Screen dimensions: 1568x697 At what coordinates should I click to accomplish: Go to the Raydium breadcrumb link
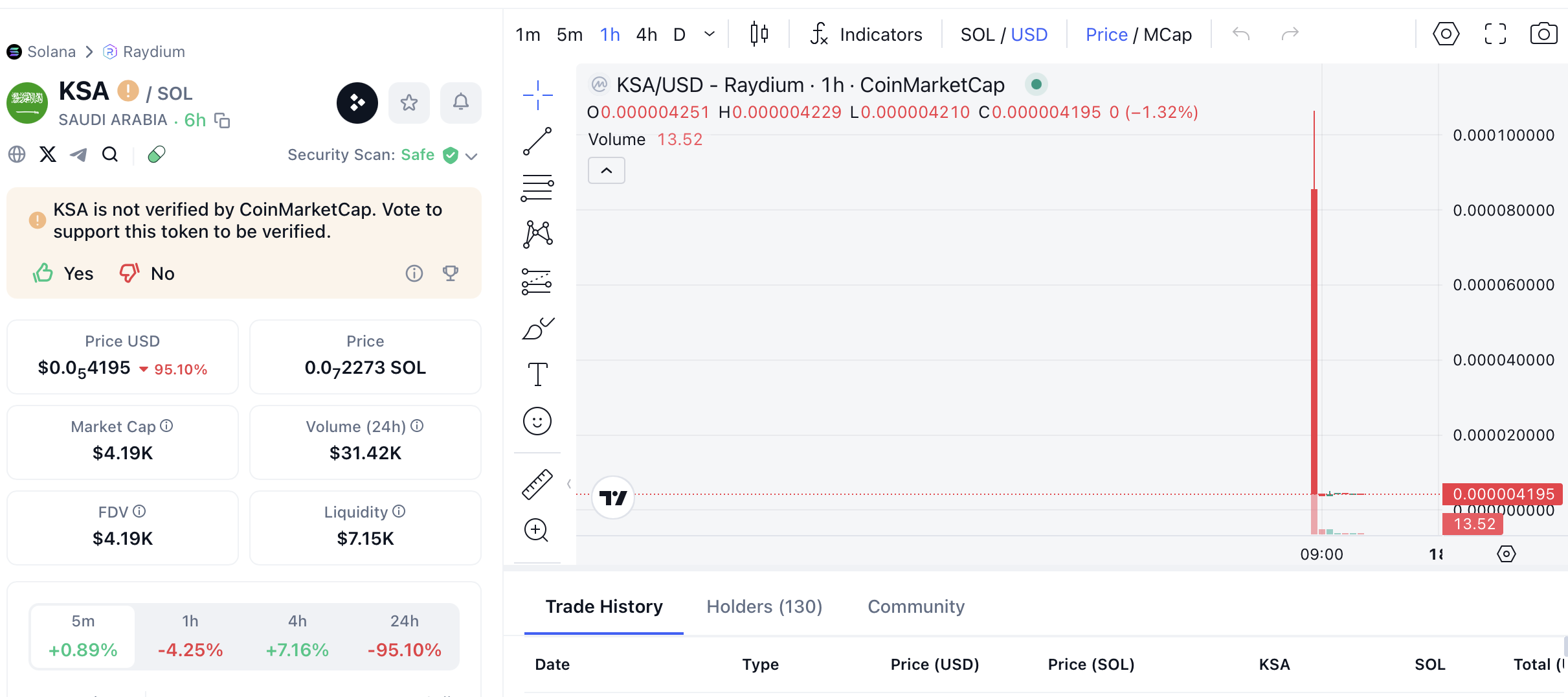[x=144, y=51]
